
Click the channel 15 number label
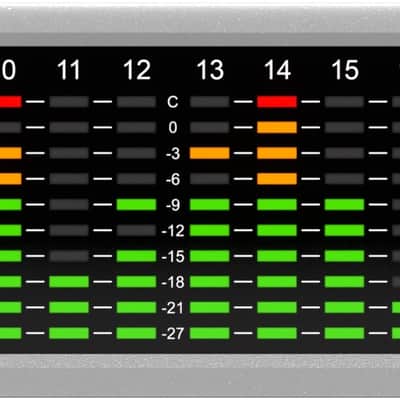tap(345, 70)
